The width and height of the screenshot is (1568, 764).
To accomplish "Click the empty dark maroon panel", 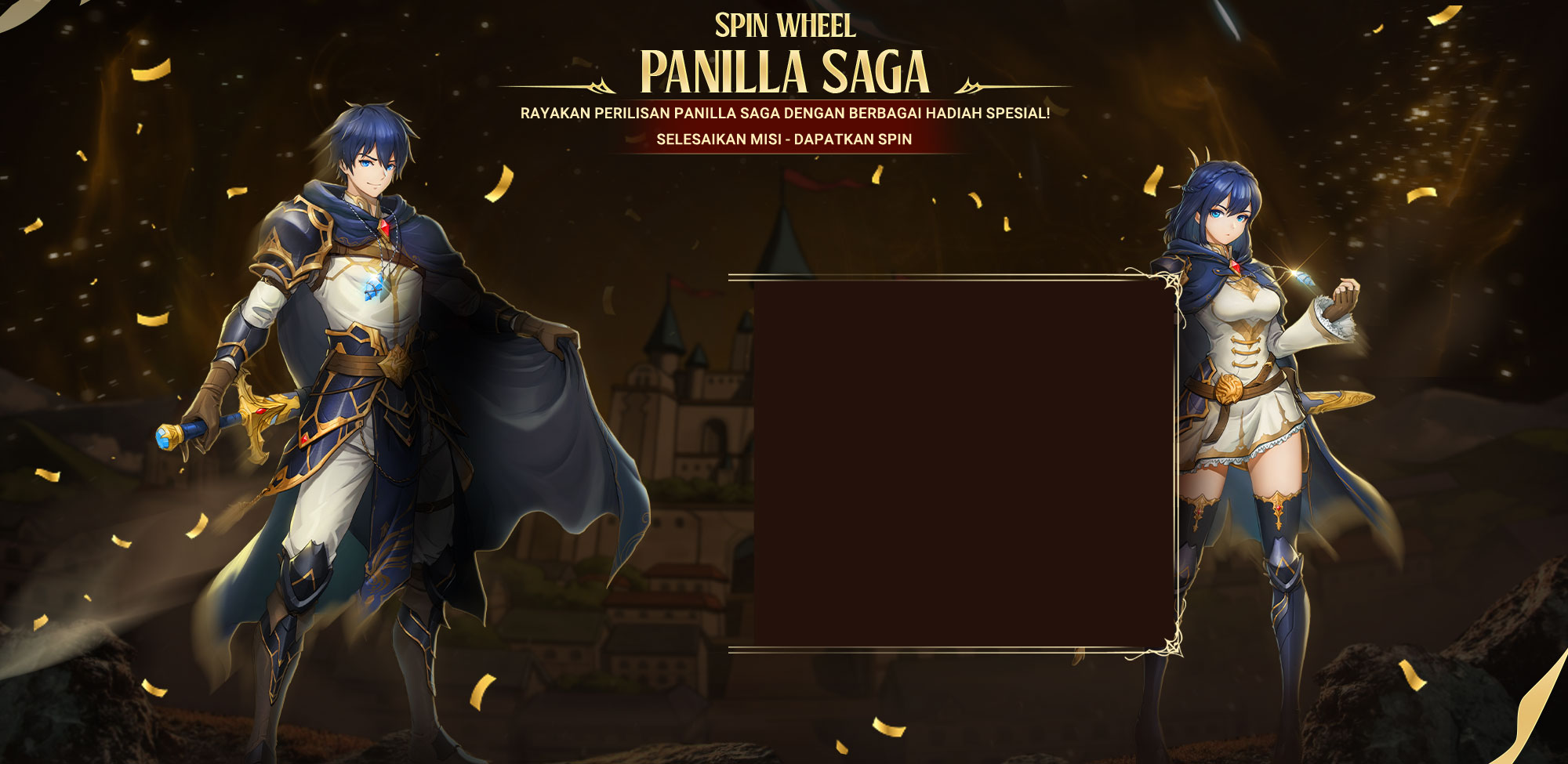I will coord(964,463).
